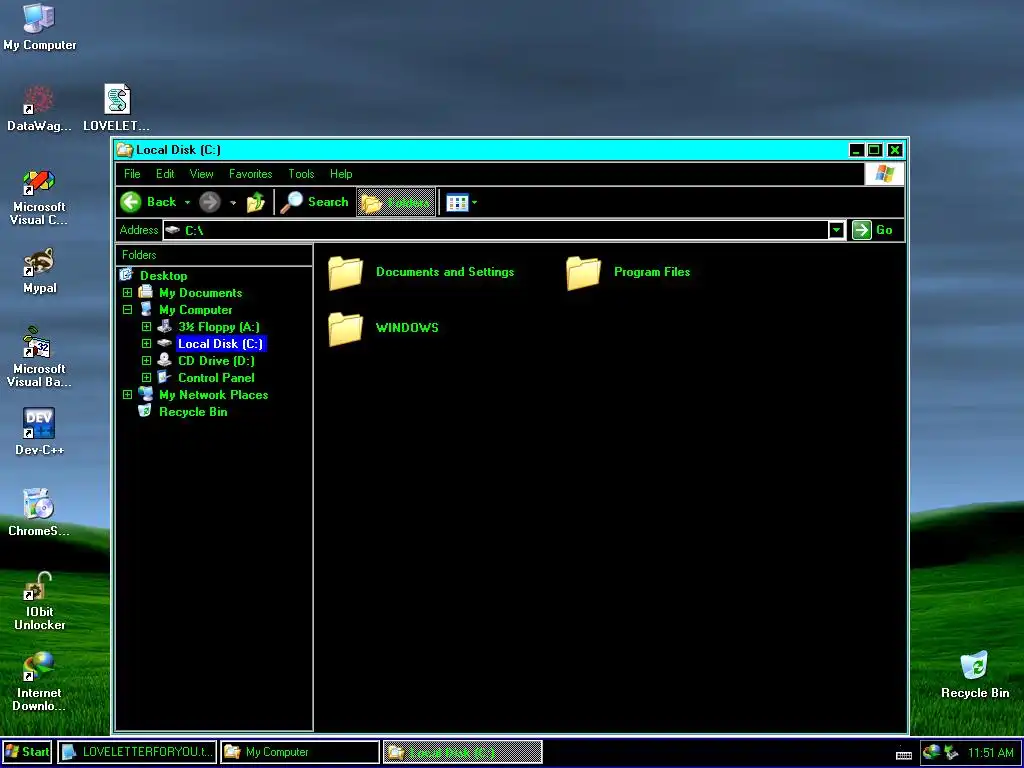The image size is (1024, 768).
Task: Expand the Local Disk (C:) tree node
Action: click(x=146, y=344)
